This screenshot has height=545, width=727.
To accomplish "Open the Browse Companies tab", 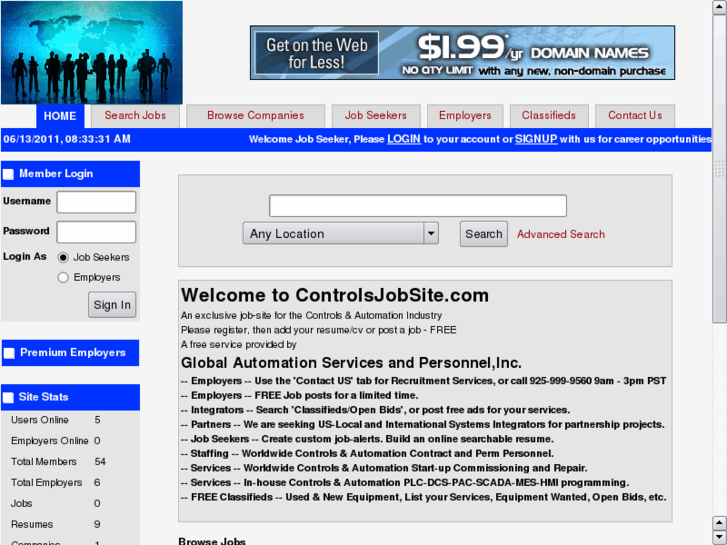I will pyautogui.click(x=255, y=116).
